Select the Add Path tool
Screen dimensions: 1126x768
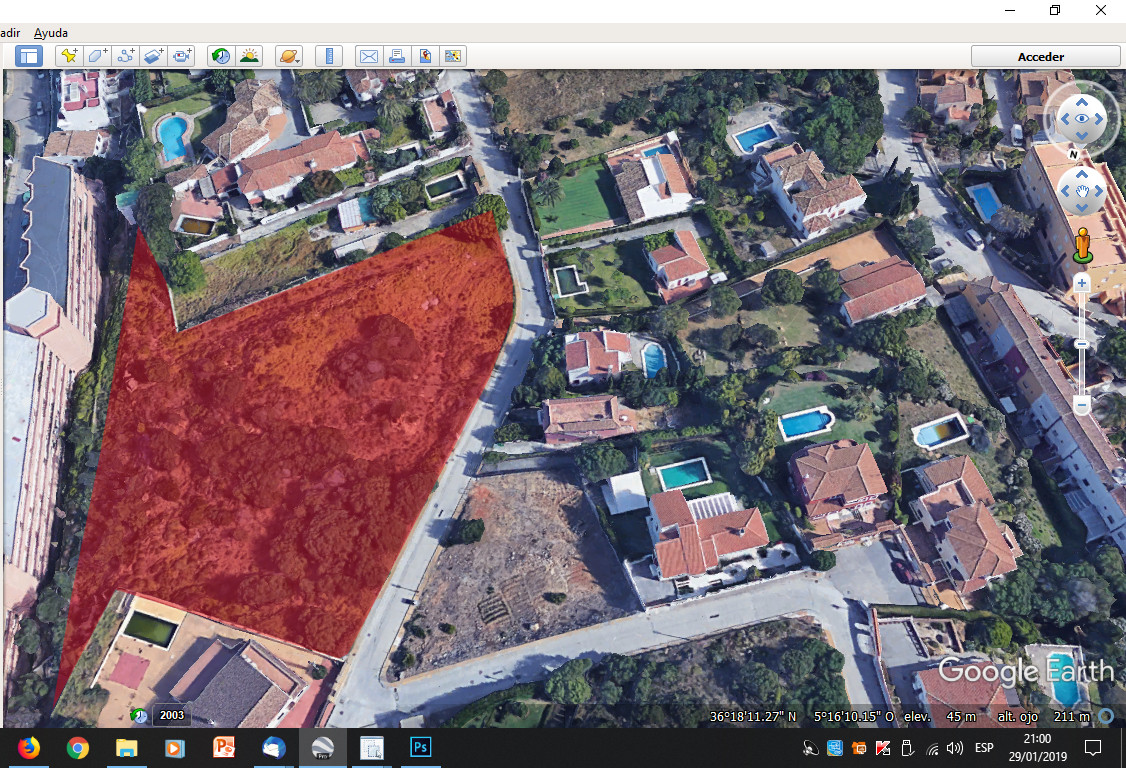click(x=126, y=56)
